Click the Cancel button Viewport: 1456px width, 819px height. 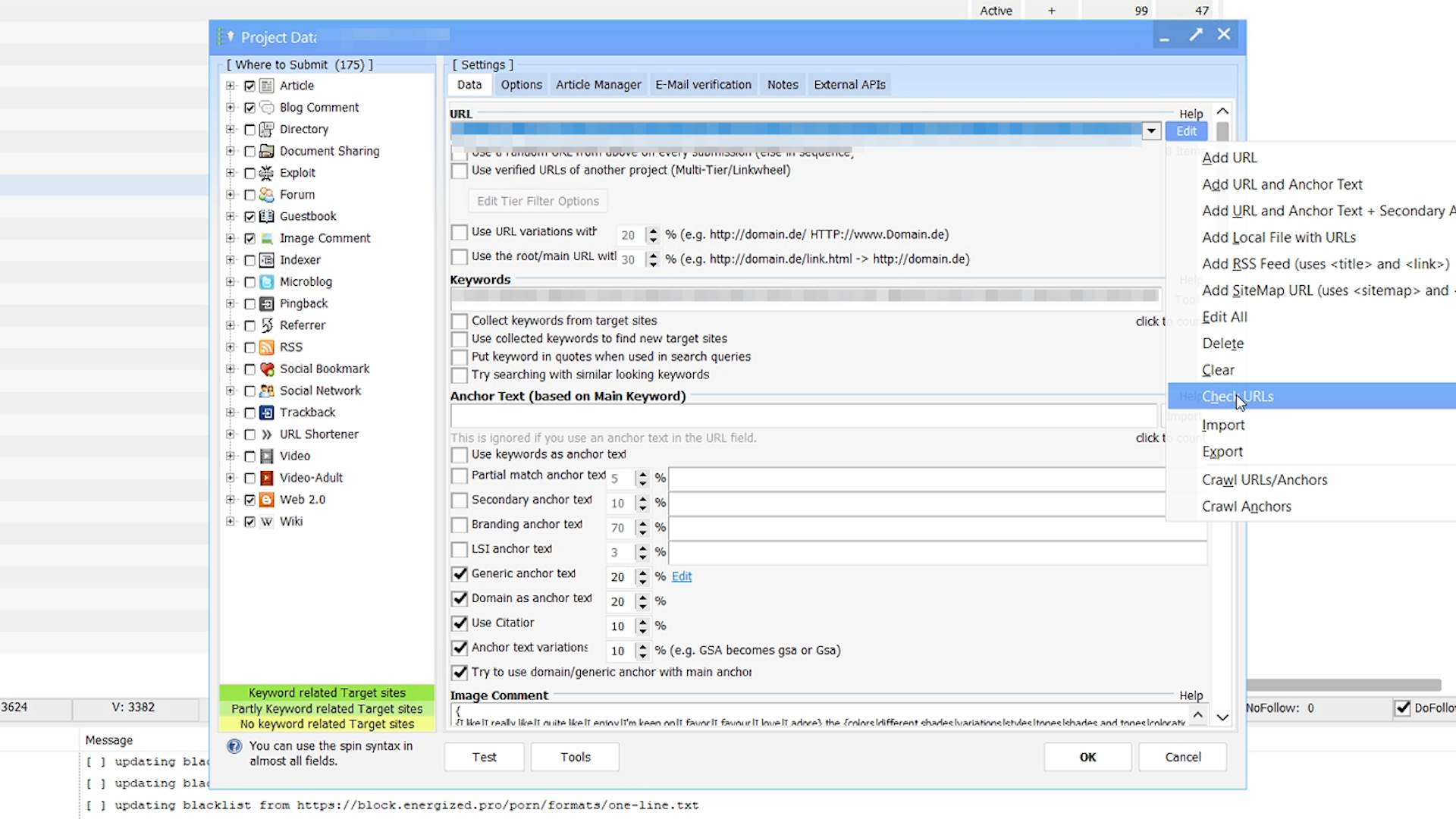click(x=1182, y=757)
